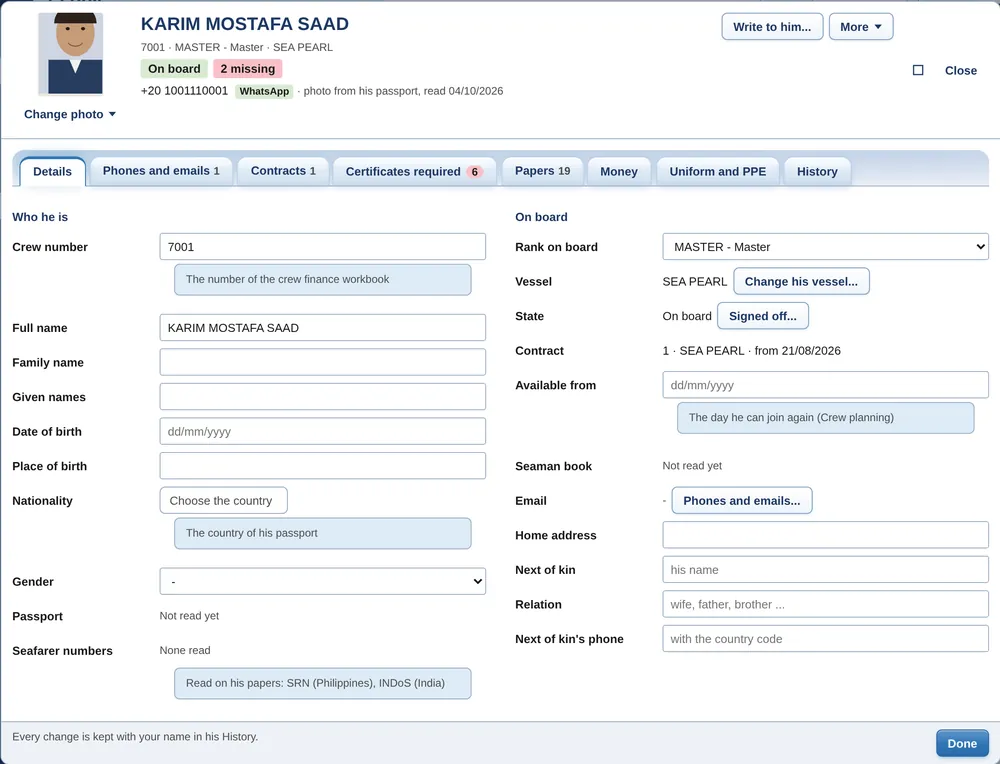
Task: Open the Uniform and PPE tab
Action: point(717,172)
